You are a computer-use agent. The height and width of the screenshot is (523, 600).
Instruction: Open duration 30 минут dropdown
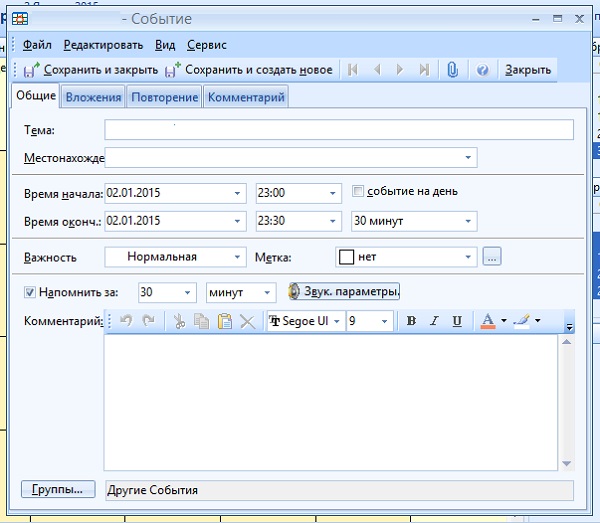pos(468,221)
